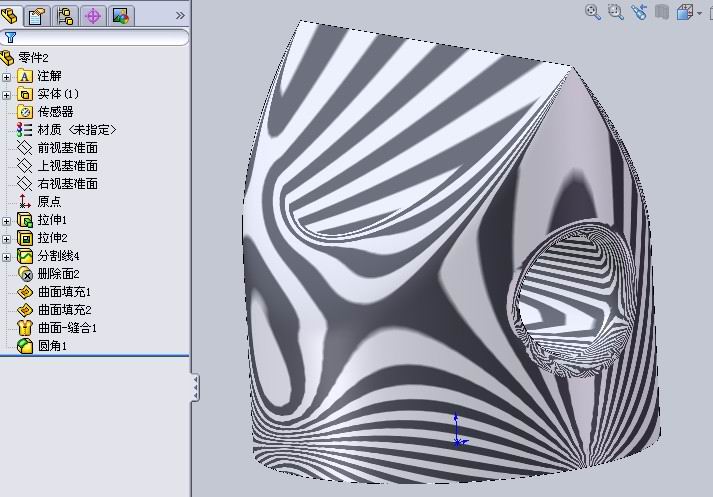
Task: Expand the 注解 annotations folder
Action: pos(6,77)
